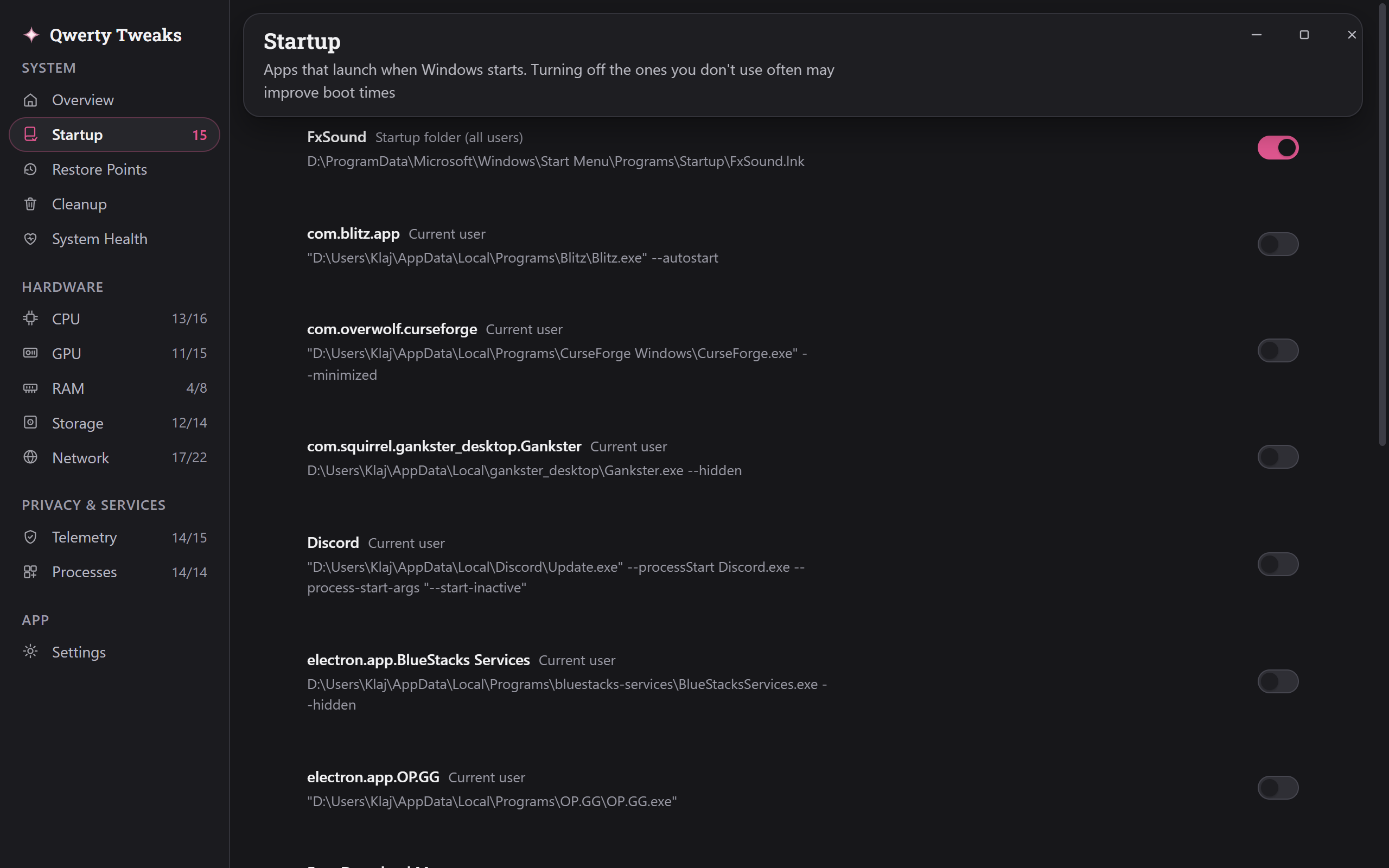Open GPU tweaks page
The width and height of the screenshot is (1389, 868).
[114, 353]
